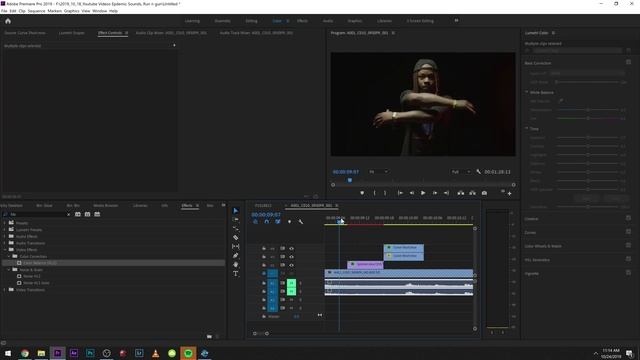This screenshot has width=640, height=360.
Task: Expand the Lumetri Presets folder
Action: pyautogui.click(x=4, y=230)
